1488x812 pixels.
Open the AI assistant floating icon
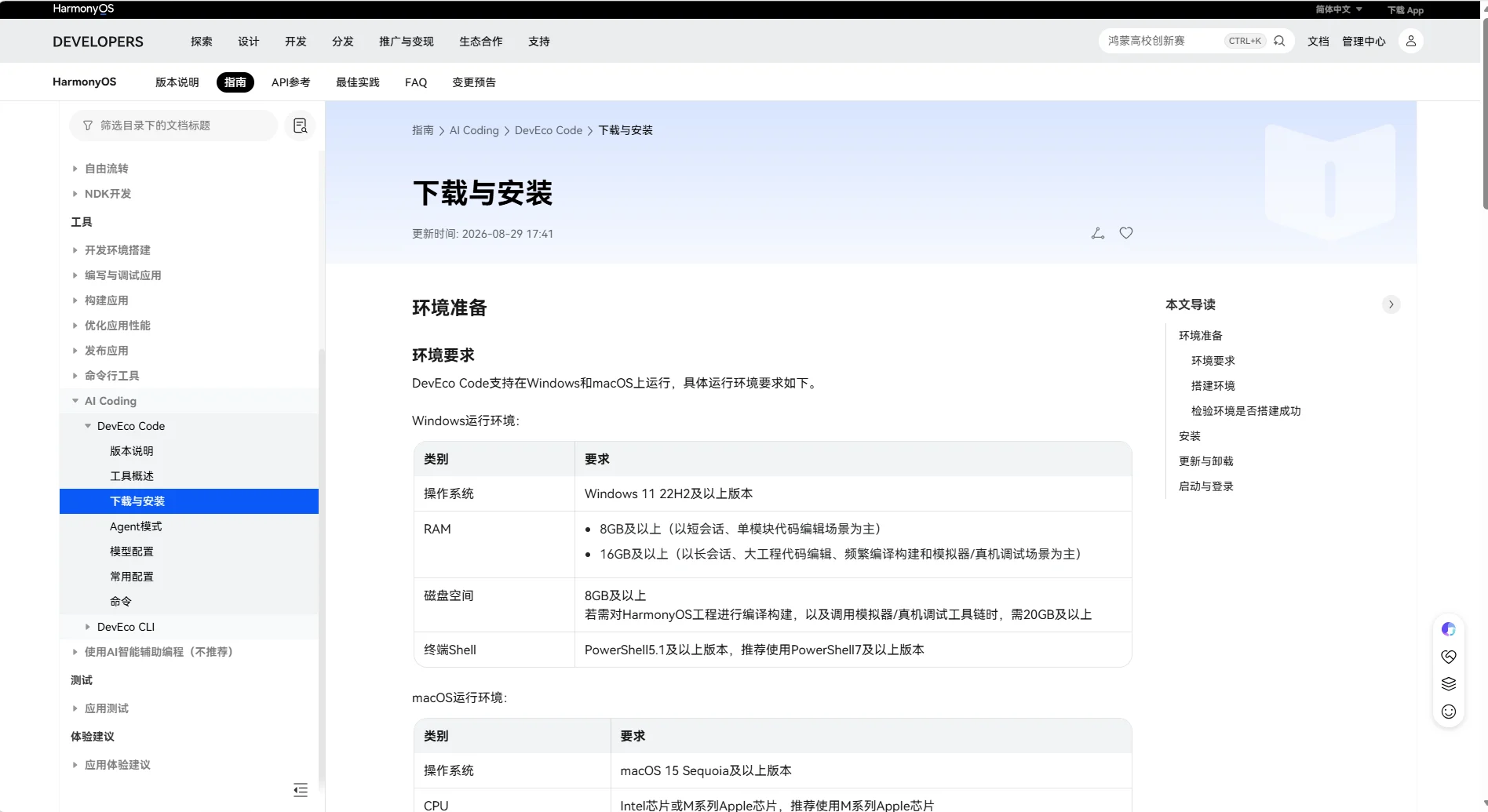pyautogui.click(x=1449, y=629)
